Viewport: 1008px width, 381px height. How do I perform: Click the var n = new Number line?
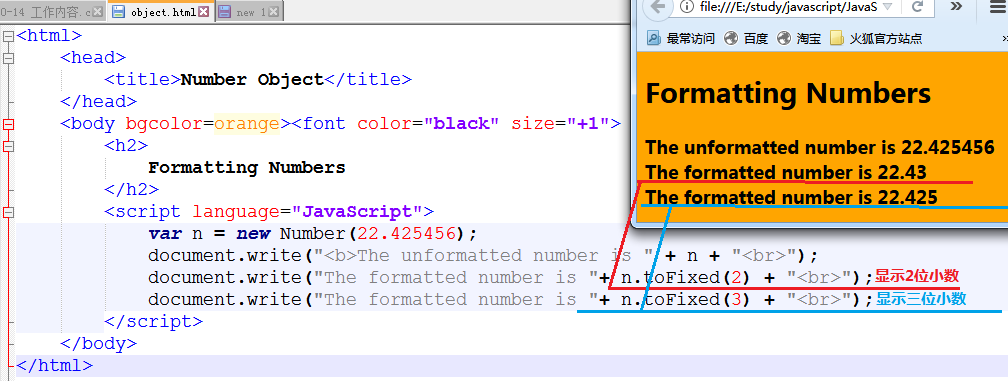tap(313, 233)
